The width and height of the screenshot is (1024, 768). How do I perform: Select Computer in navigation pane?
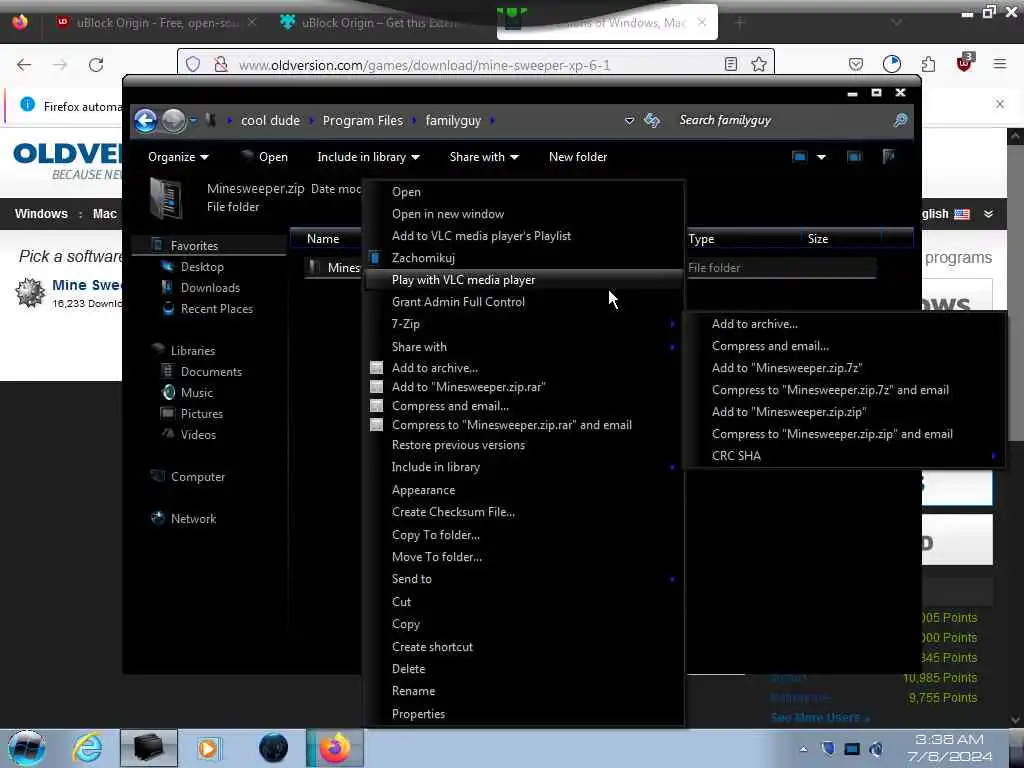click(197, 477)
